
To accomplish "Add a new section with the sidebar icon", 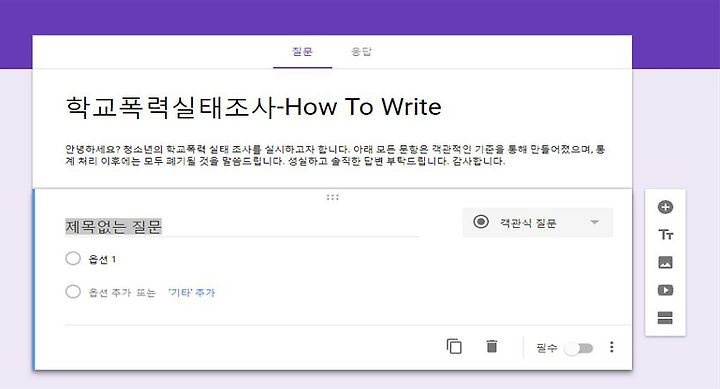I will coord(665,317).
